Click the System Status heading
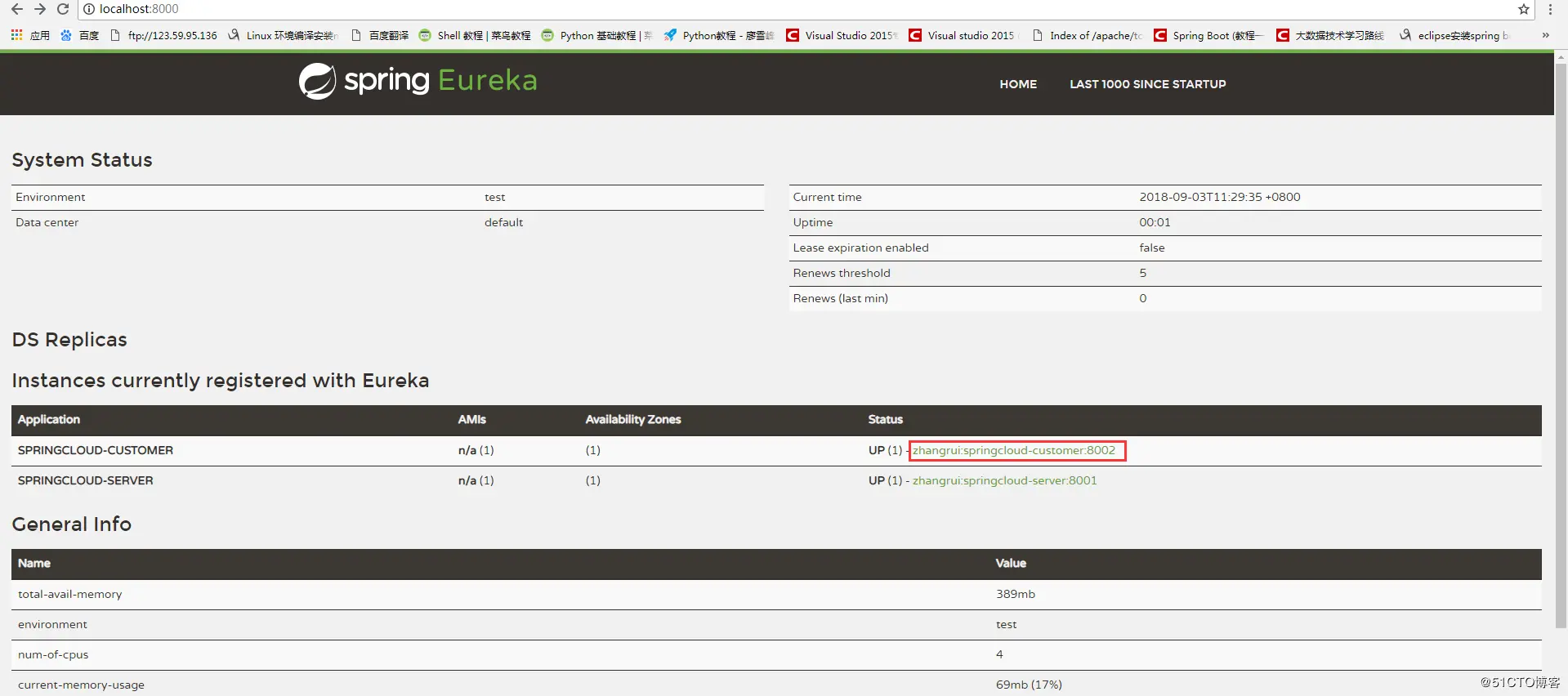The width and height of the screenshot is (1568, 696). (82, 159)
